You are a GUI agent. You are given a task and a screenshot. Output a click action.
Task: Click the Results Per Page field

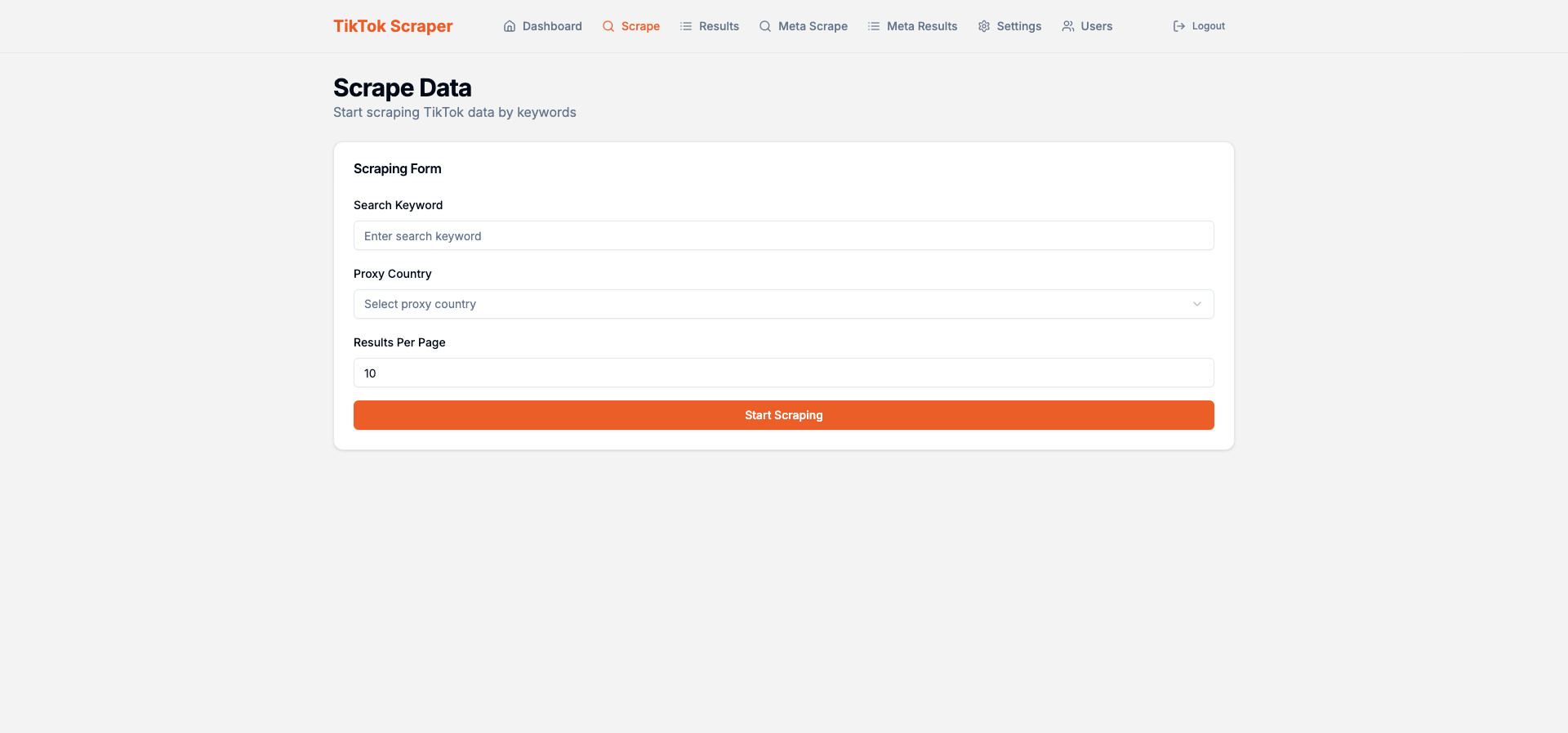(783, 373)
